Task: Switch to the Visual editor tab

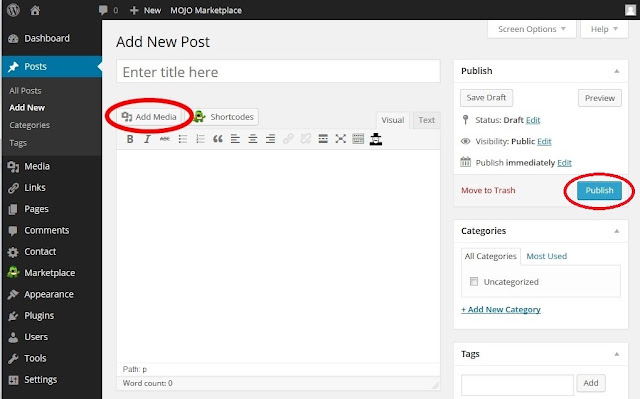Action: [x=393, y=120]
